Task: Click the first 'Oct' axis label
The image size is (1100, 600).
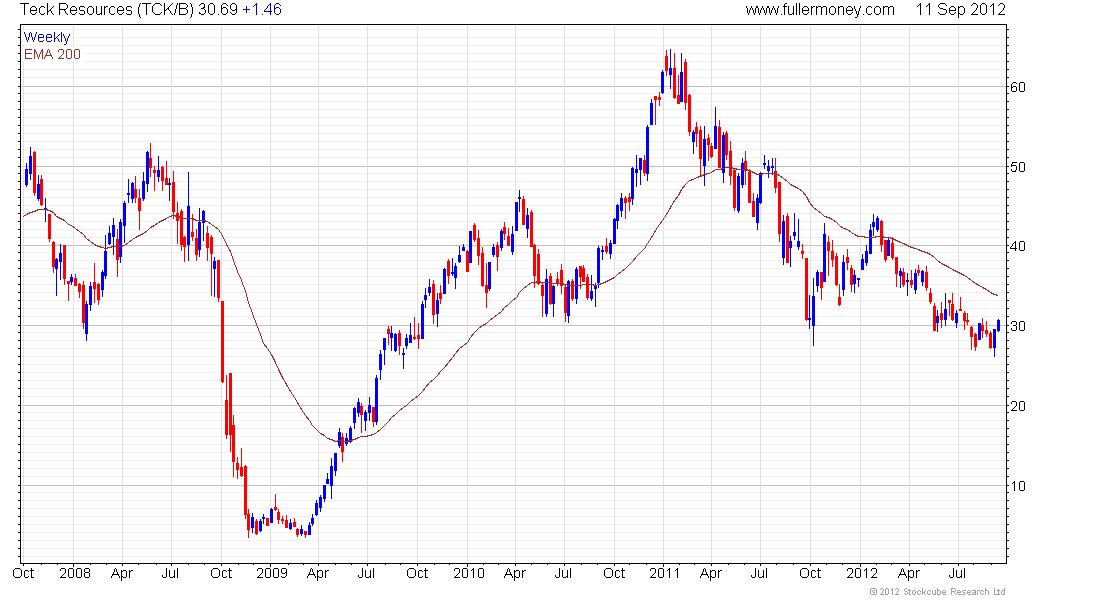Action: point(23,573)
